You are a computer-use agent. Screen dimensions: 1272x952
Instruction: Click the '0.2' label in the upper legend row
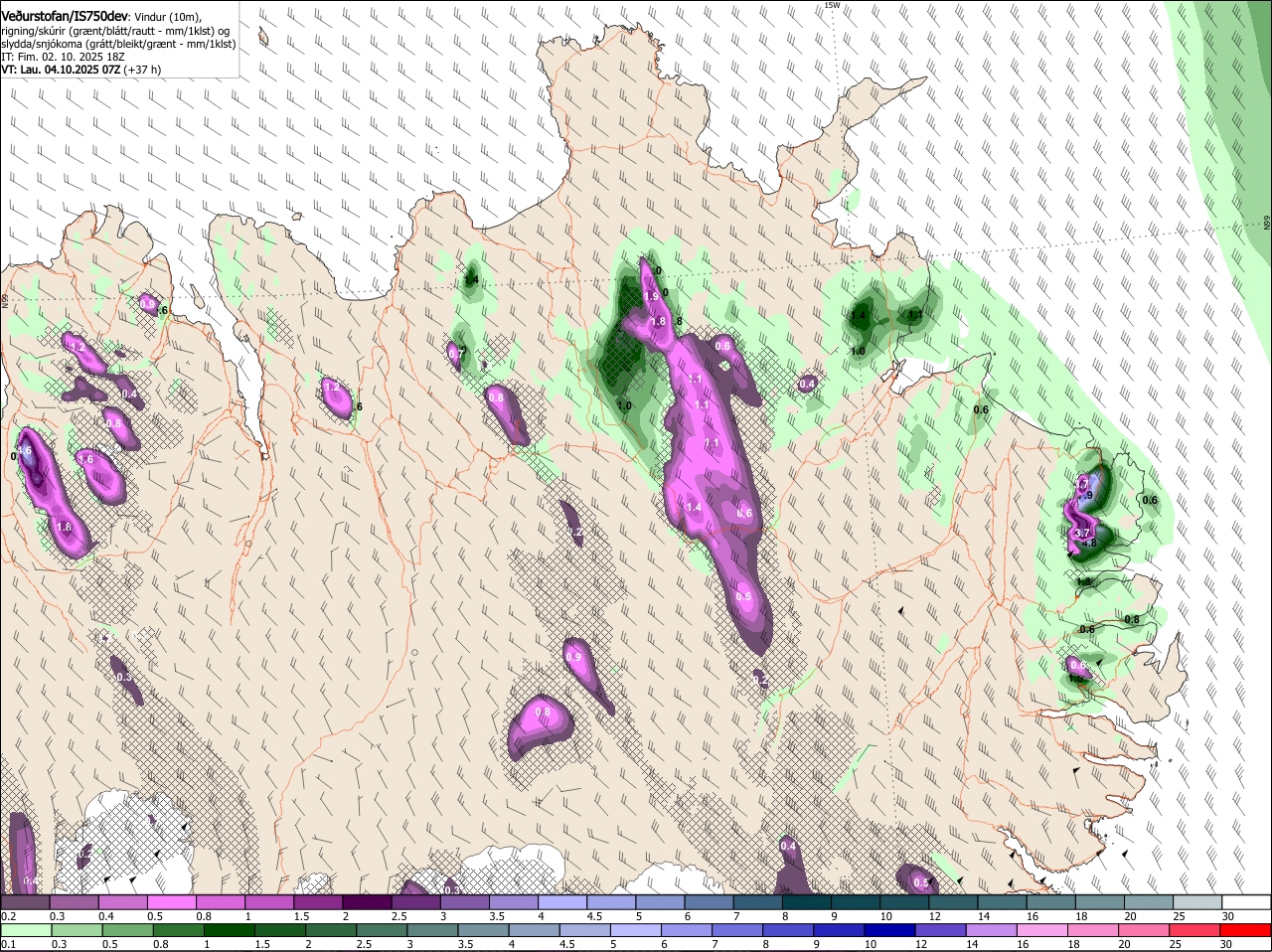click(x=8, y=916)
